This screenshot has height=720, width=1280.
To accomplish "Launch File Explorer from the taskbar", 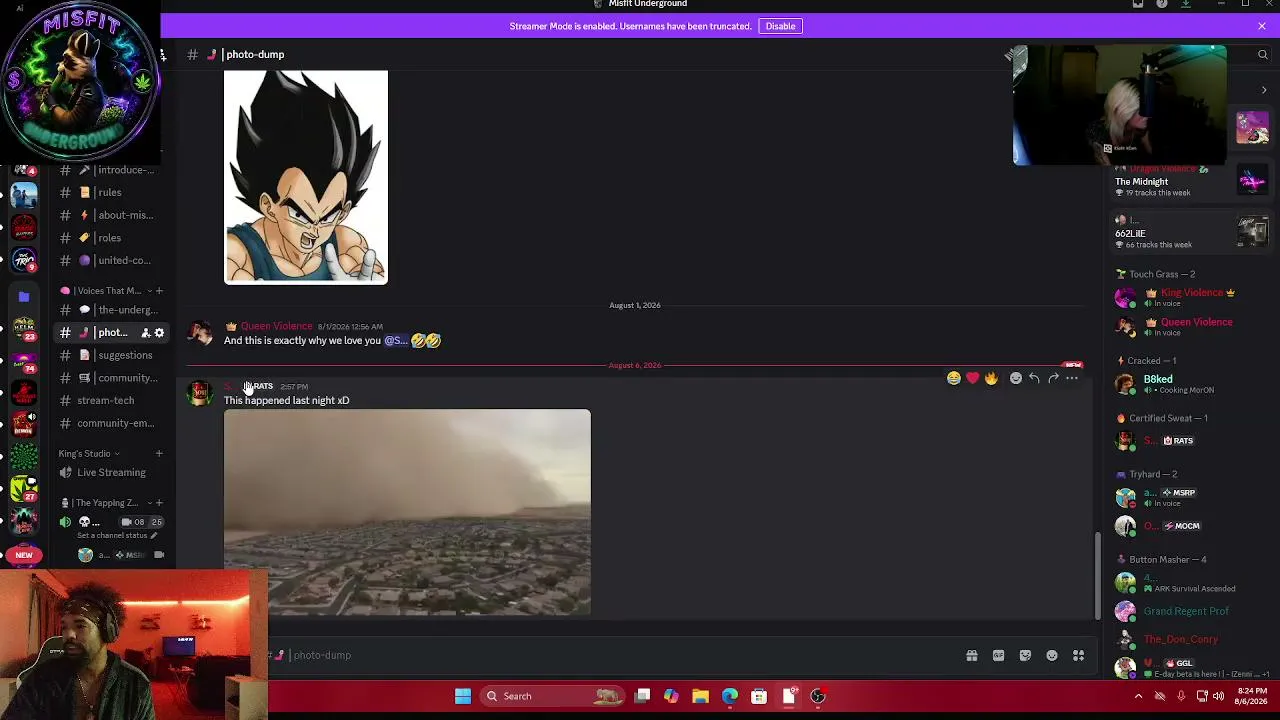I will [700, 696].
